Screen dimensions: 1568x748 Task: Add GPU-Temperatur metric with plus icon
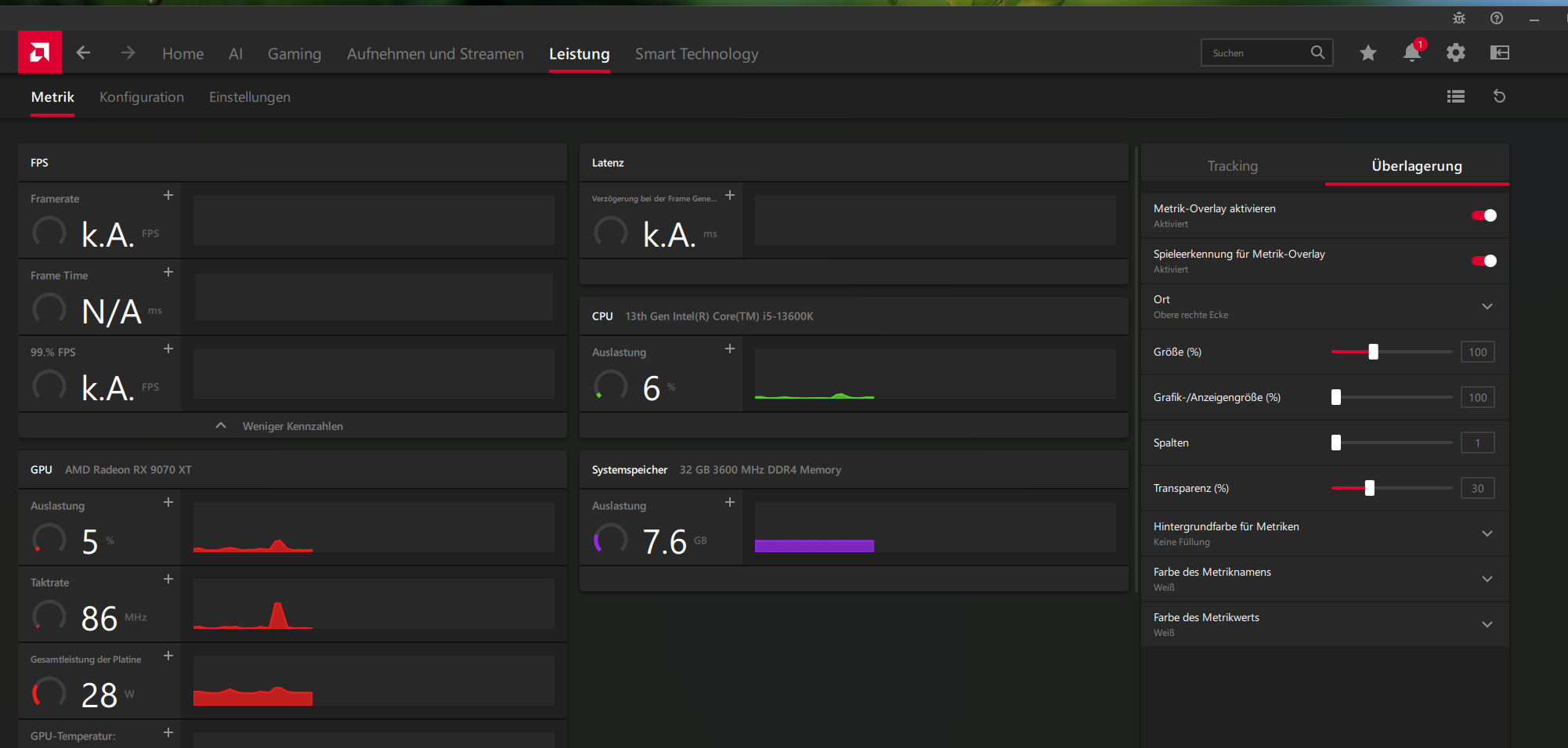coord(168,732)
